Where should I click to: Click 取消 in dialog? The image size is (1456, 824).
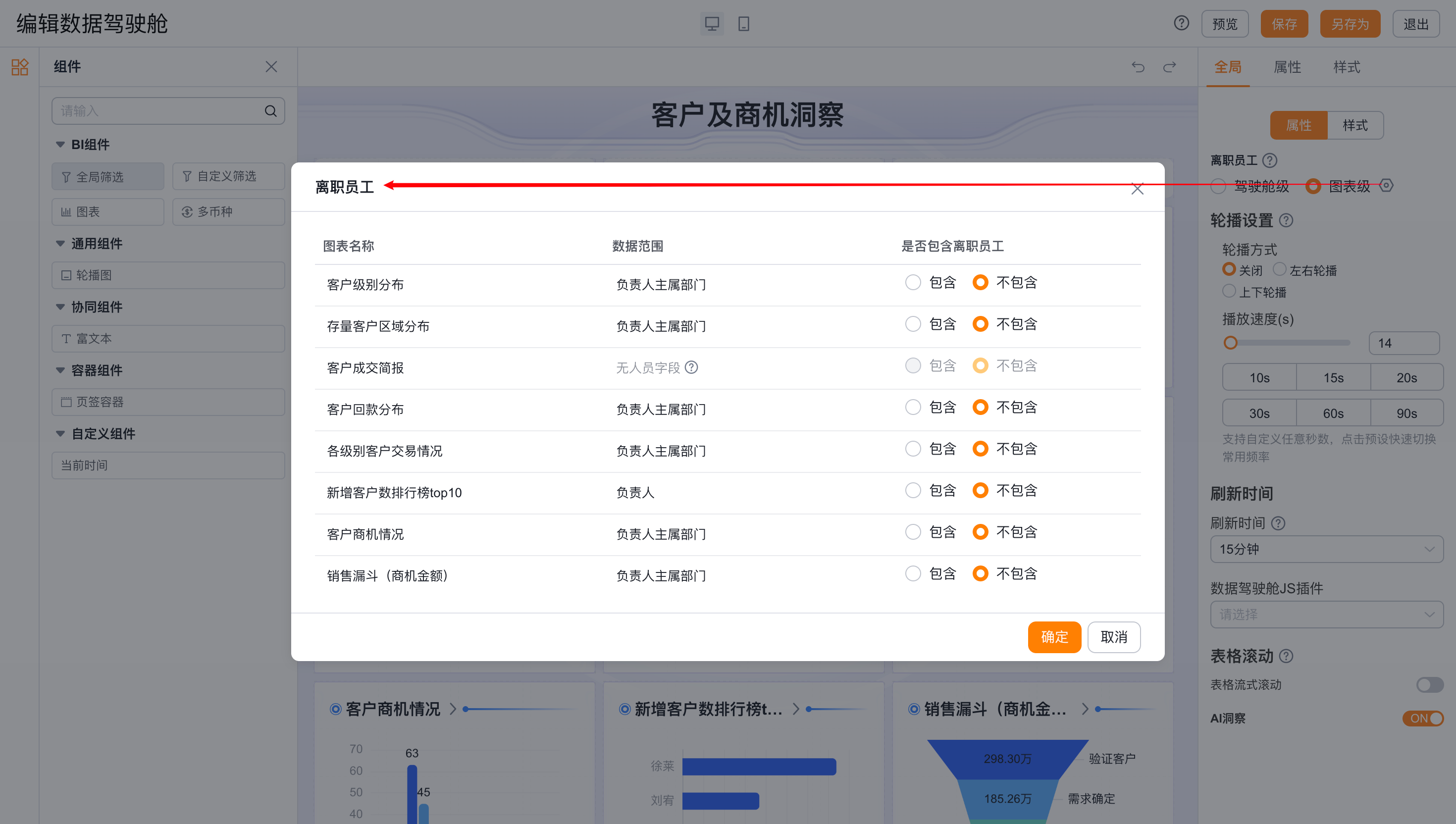1114,637
